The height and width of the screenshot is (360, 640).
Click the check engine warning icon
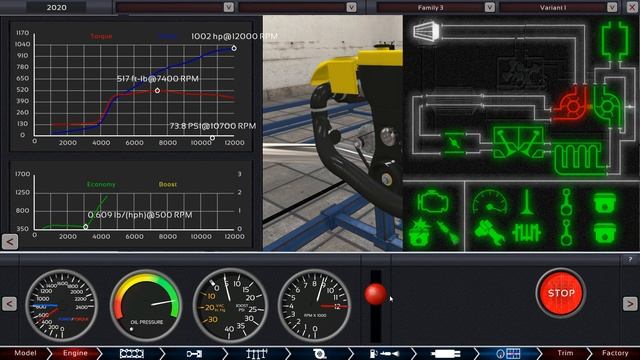432,202
